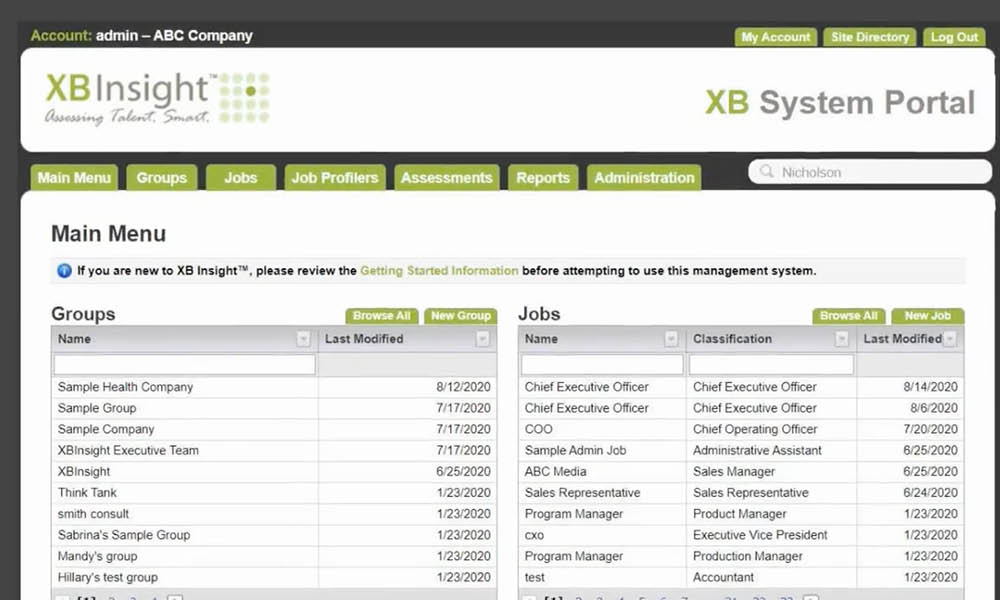The image size is (1000, 600).
Task: Focus the Nicholson search field
Action: tap(870, 172)
